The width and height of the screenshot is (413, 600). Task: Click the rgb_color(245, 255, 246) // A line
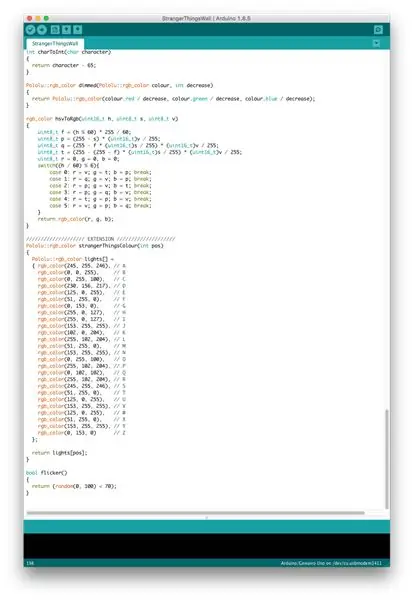79,266
